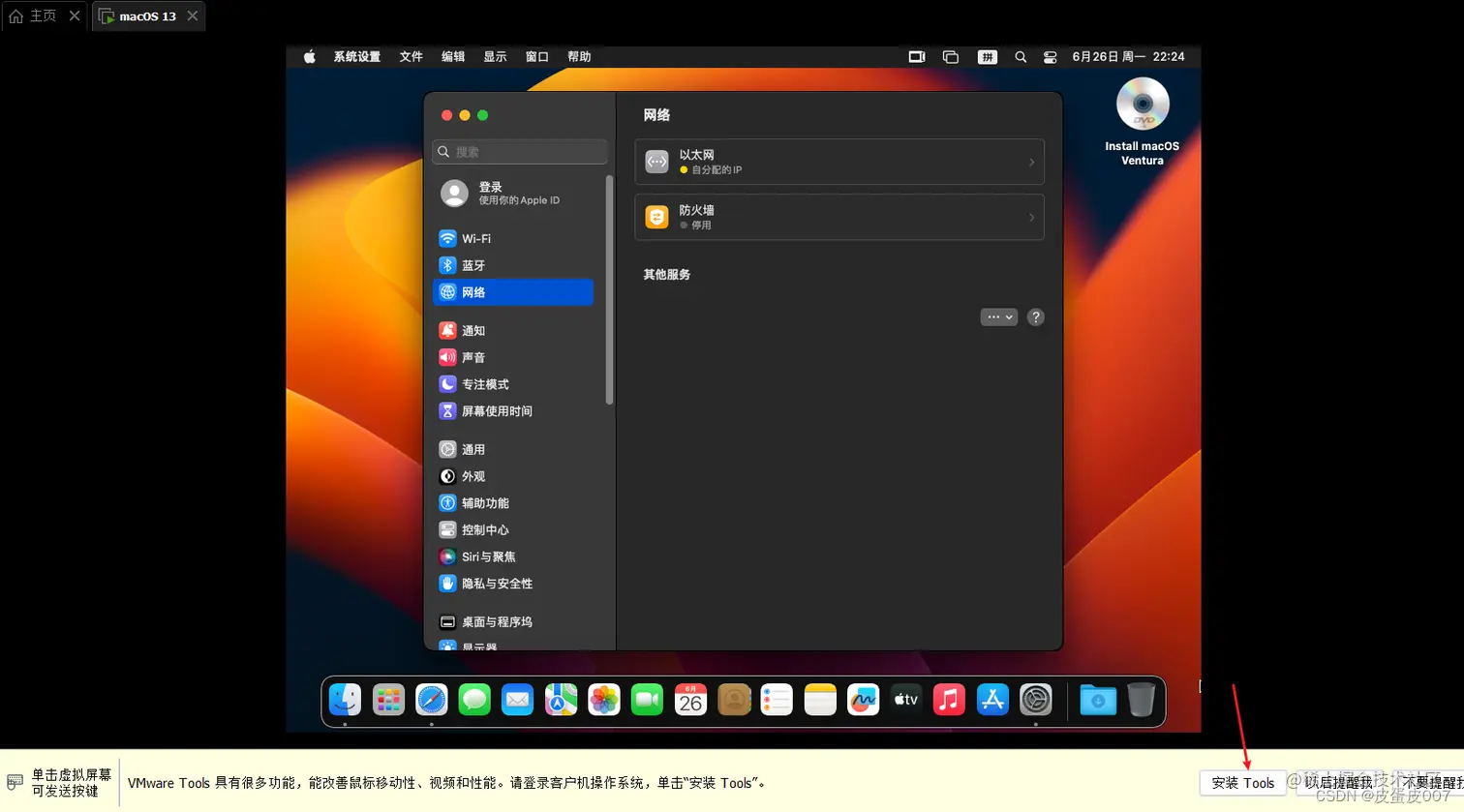Select 声音 in settings sidebar
Image resolution: width=1464 pixels, height=812 pixels.
point(513,357)
